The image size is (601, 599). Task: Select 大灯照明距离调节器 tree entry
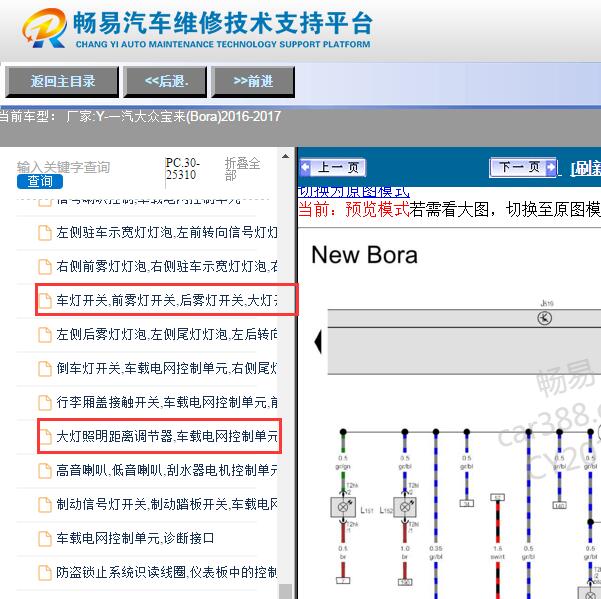tap(167, 436)
